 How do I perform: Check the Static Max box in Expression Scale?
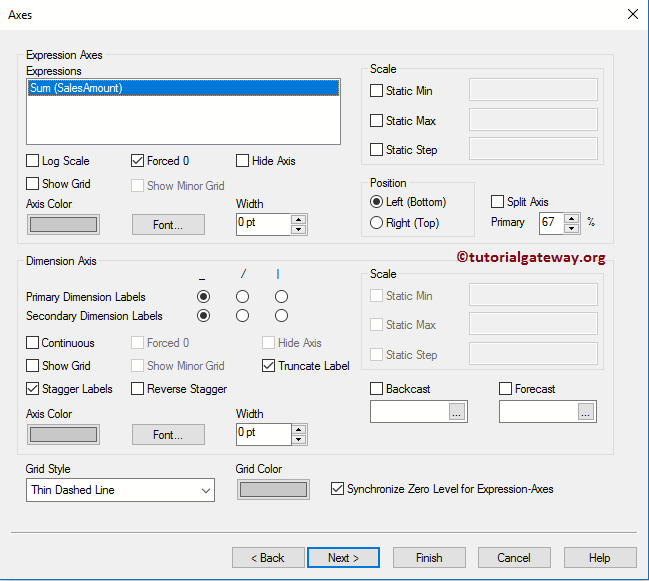376,120
